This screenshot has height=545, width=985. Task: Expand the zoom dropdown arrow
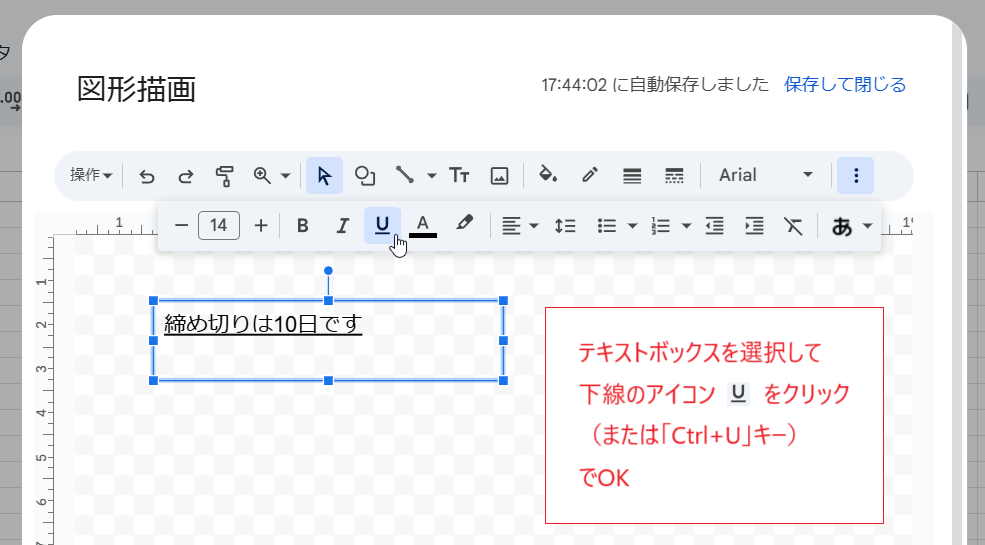coord(285,176)
